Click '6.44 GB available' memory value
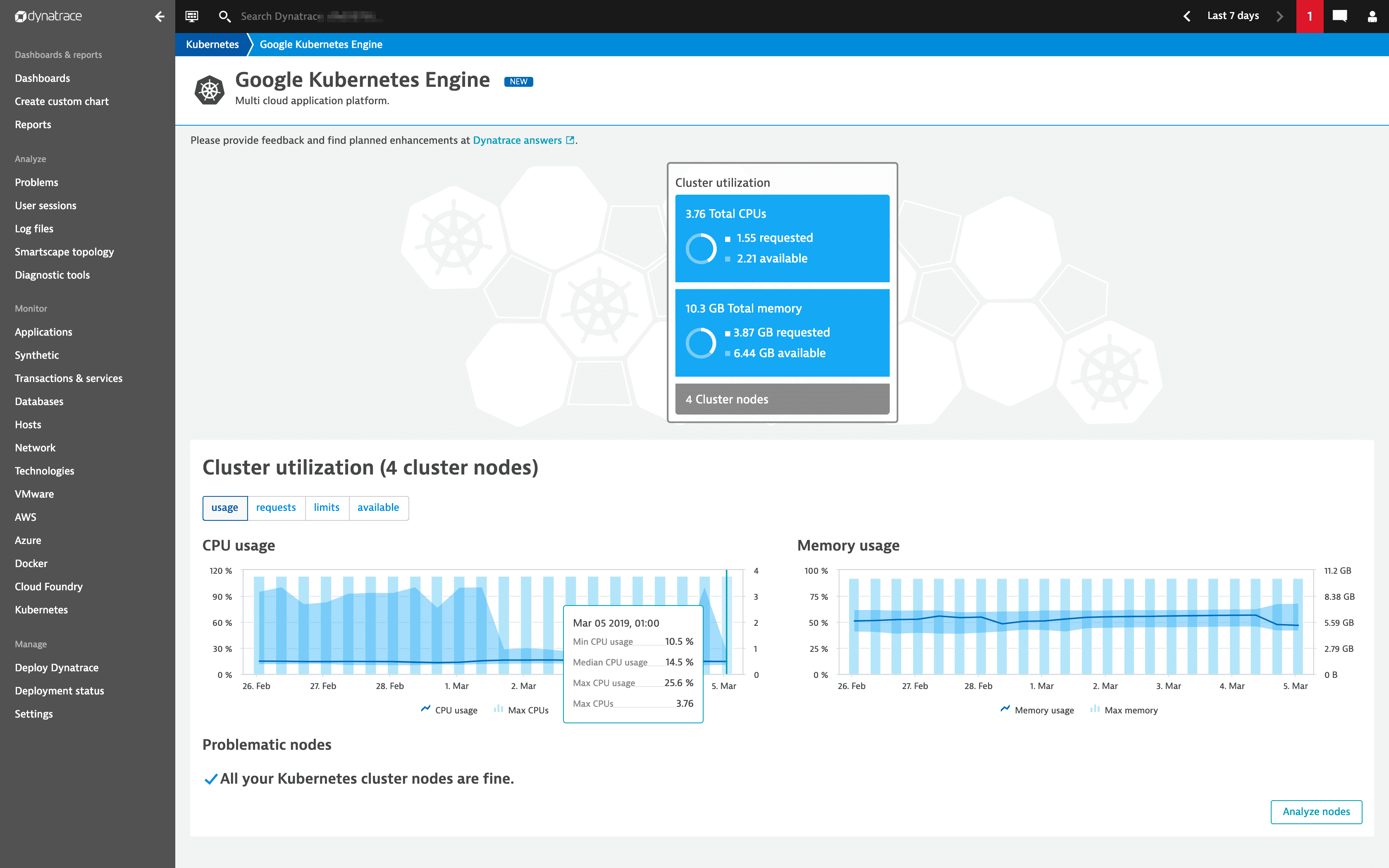The height and width of the screenshot is (868, 1389). (x=779, y=353)
